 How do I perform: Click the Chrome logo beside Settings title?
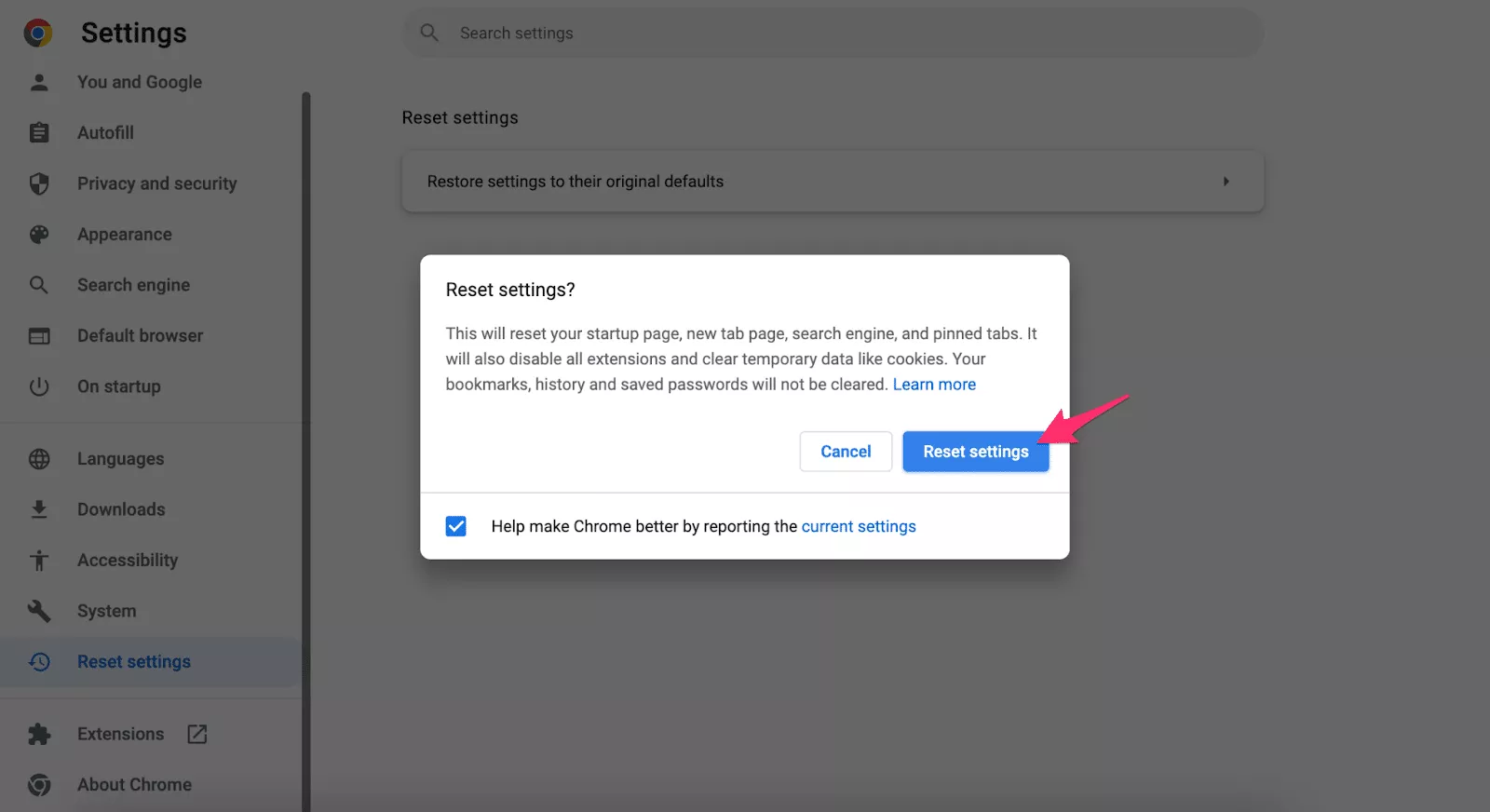(x=38, y=34)
